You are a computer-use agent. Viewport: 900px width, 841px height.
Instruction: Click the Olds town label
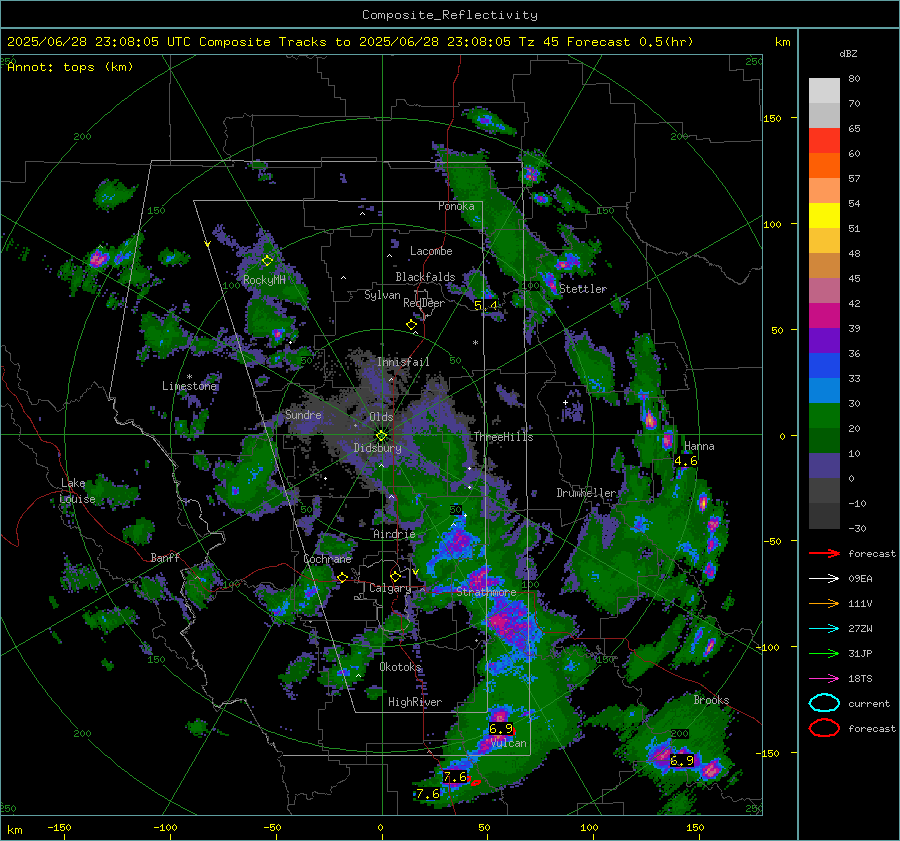pyautogui.click(x=381, y=417)
